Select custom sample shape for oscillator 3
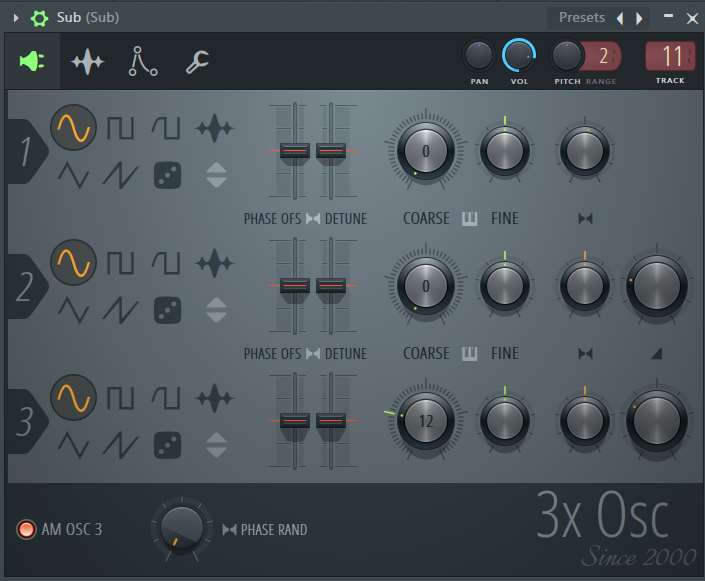 tap(214, 398)
